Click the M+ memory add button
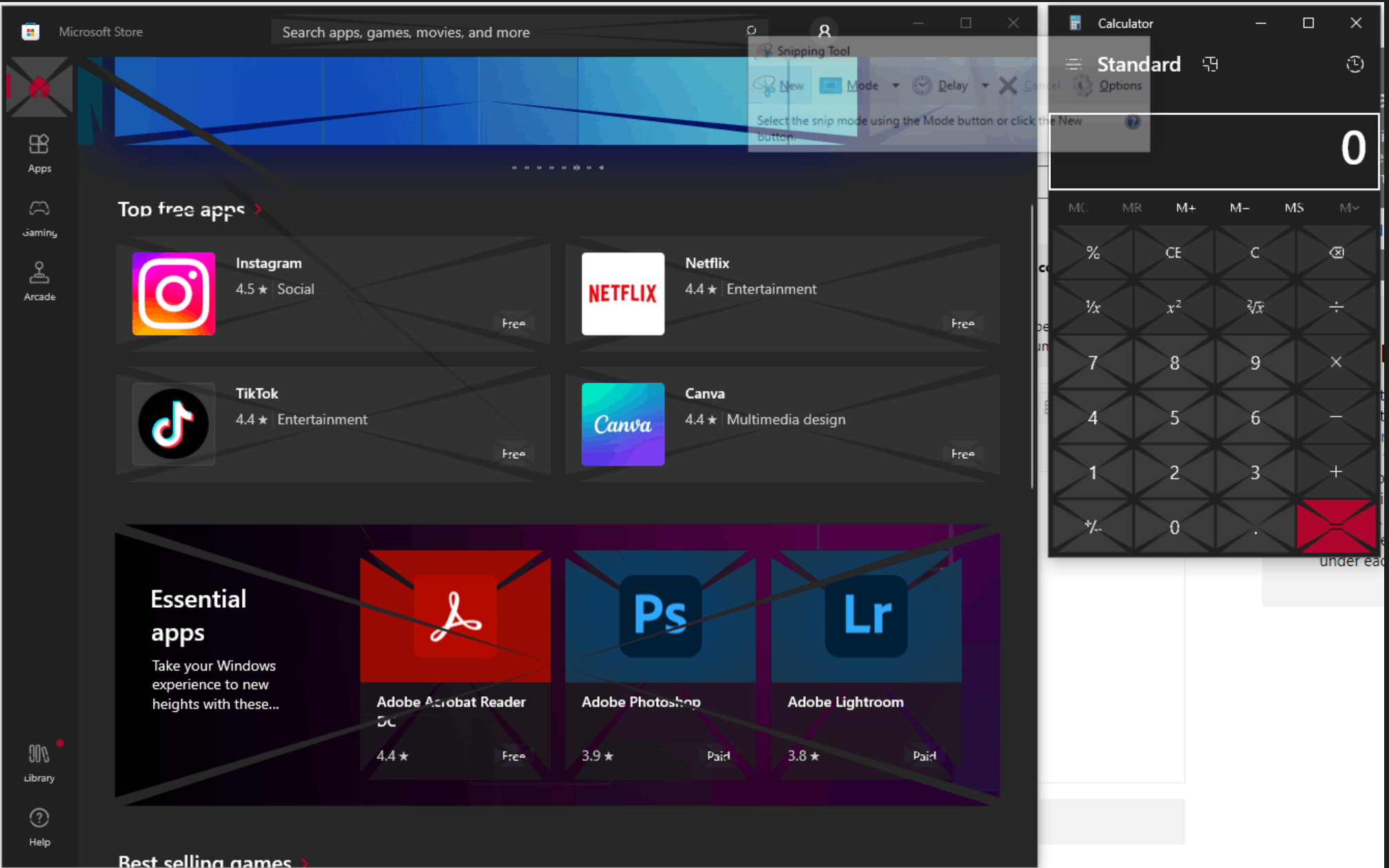The width and height of the screenshot is (1389, 868). point(1185,208)
